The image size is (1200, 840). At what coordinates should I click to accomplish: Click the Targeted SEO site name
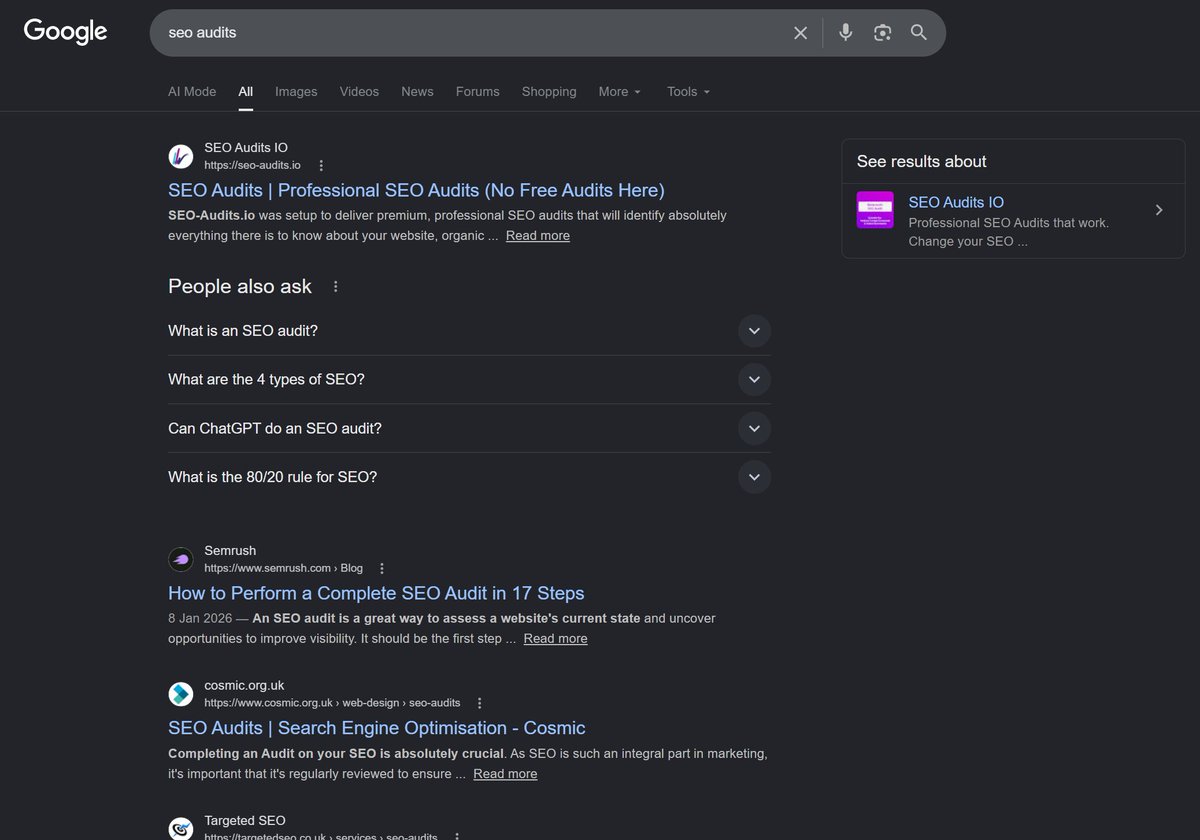[245, 821]
